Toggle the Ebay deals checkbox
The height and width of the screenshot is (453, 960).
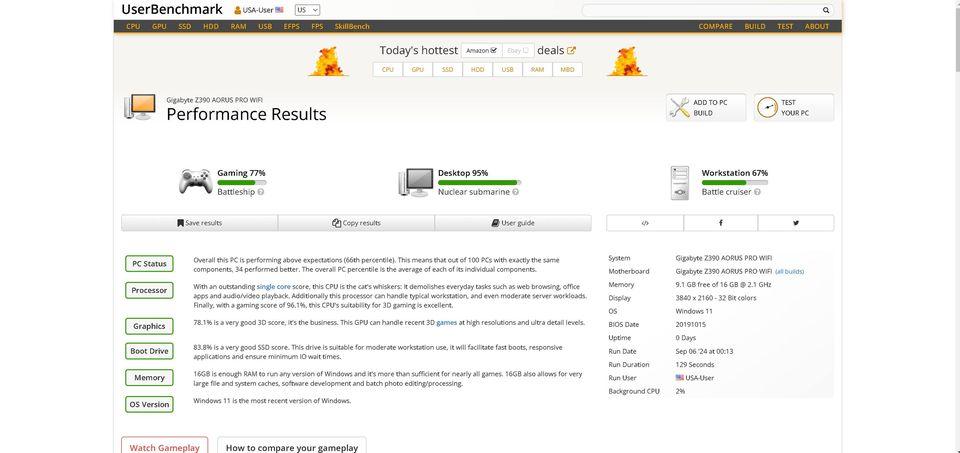(x=525, y=51)
